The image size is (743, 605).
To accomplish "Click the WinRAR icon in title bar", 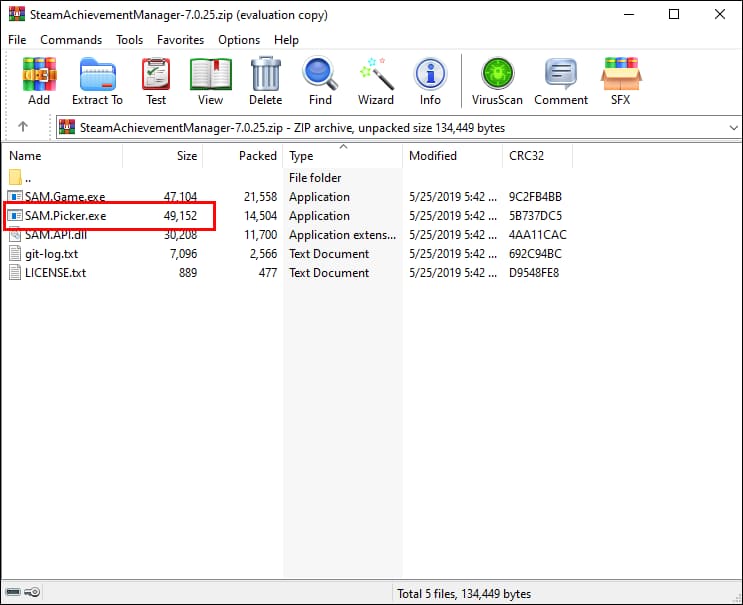I will point(17,14).
